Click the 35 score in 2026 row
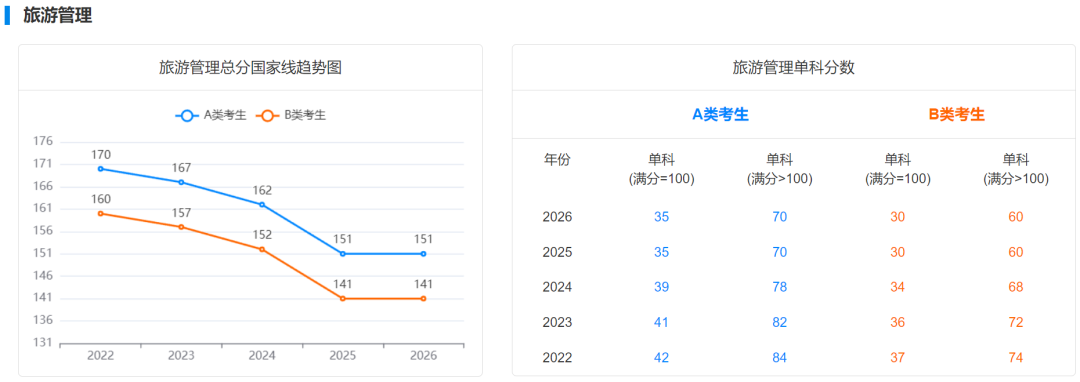 coord(661,217)
